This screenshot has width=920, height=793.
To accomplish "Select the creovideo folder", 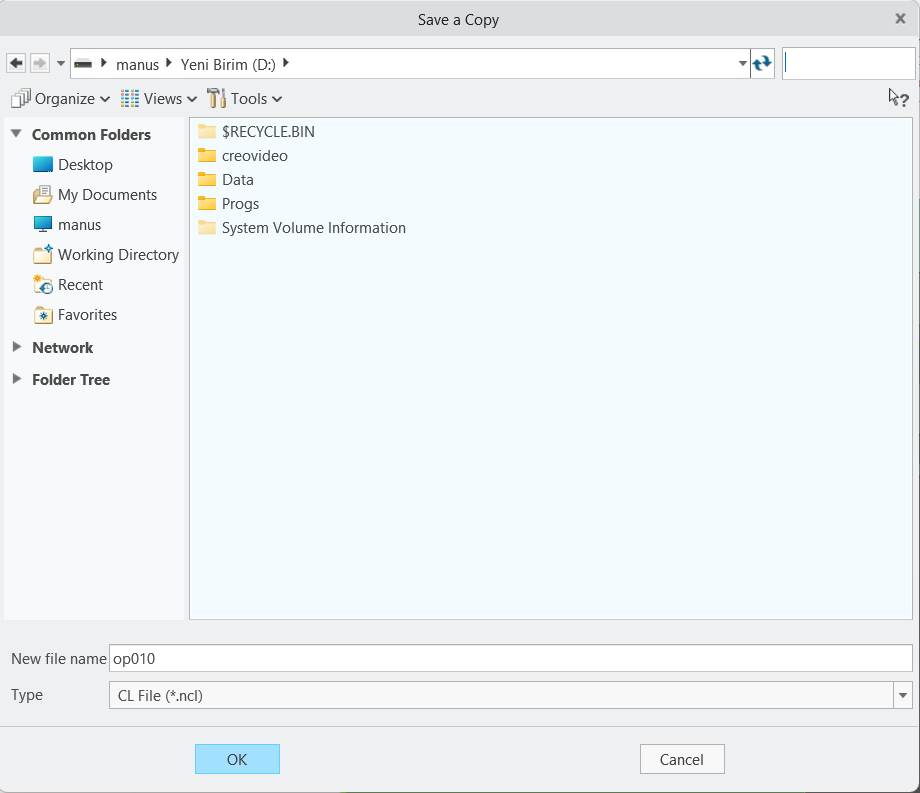I will pos(254,156).
